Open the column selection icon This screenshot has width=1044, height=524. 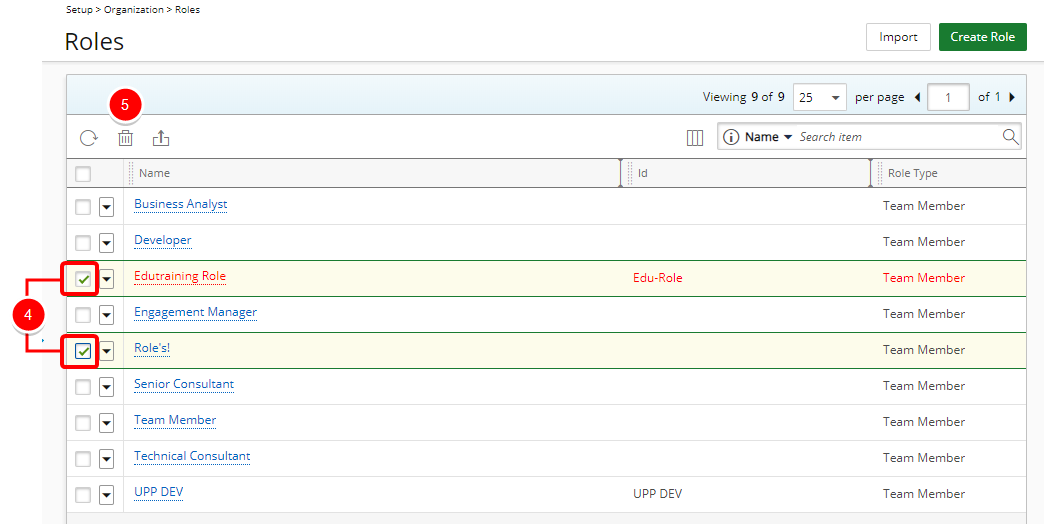coord(694,138)
